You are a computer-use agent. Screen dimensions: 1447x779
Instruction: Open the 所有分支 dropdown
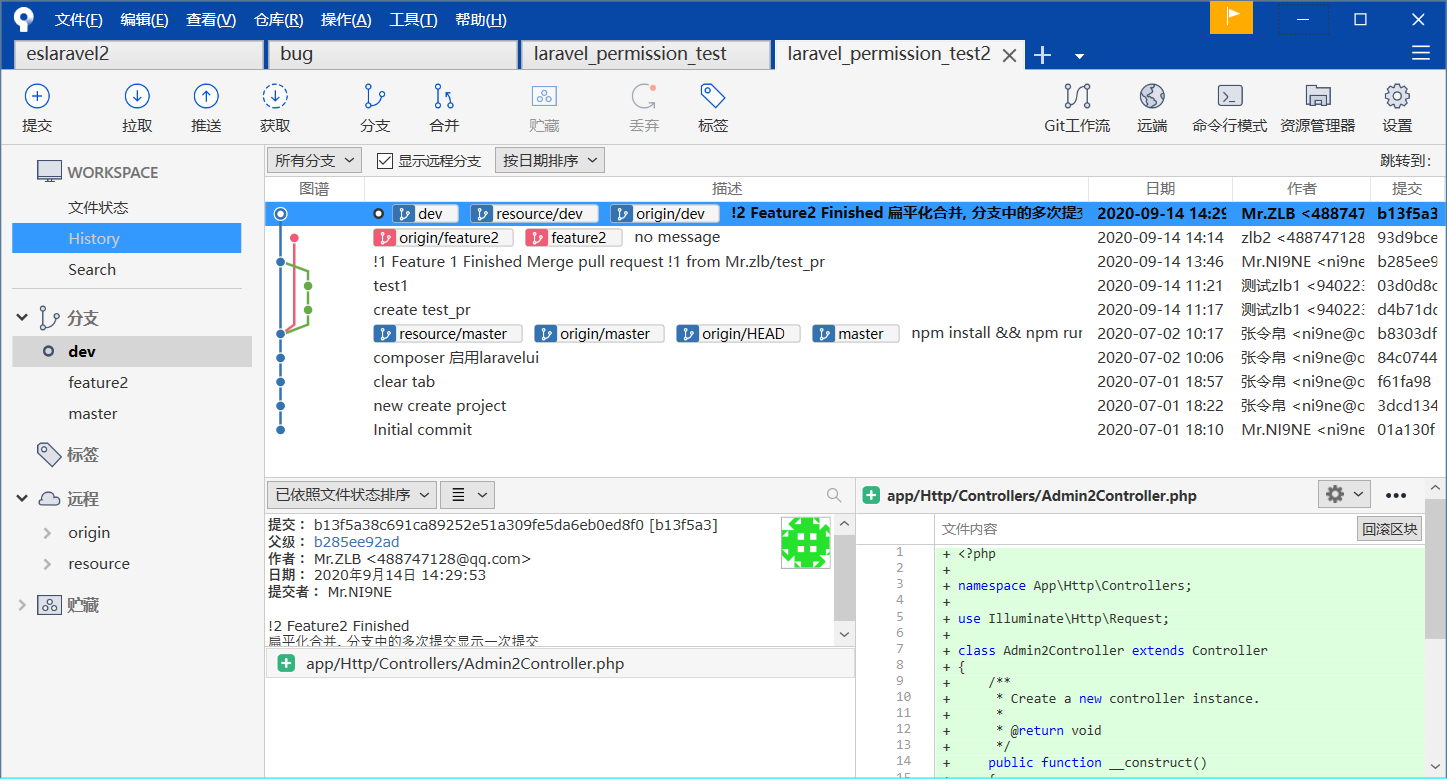(314, 161)
